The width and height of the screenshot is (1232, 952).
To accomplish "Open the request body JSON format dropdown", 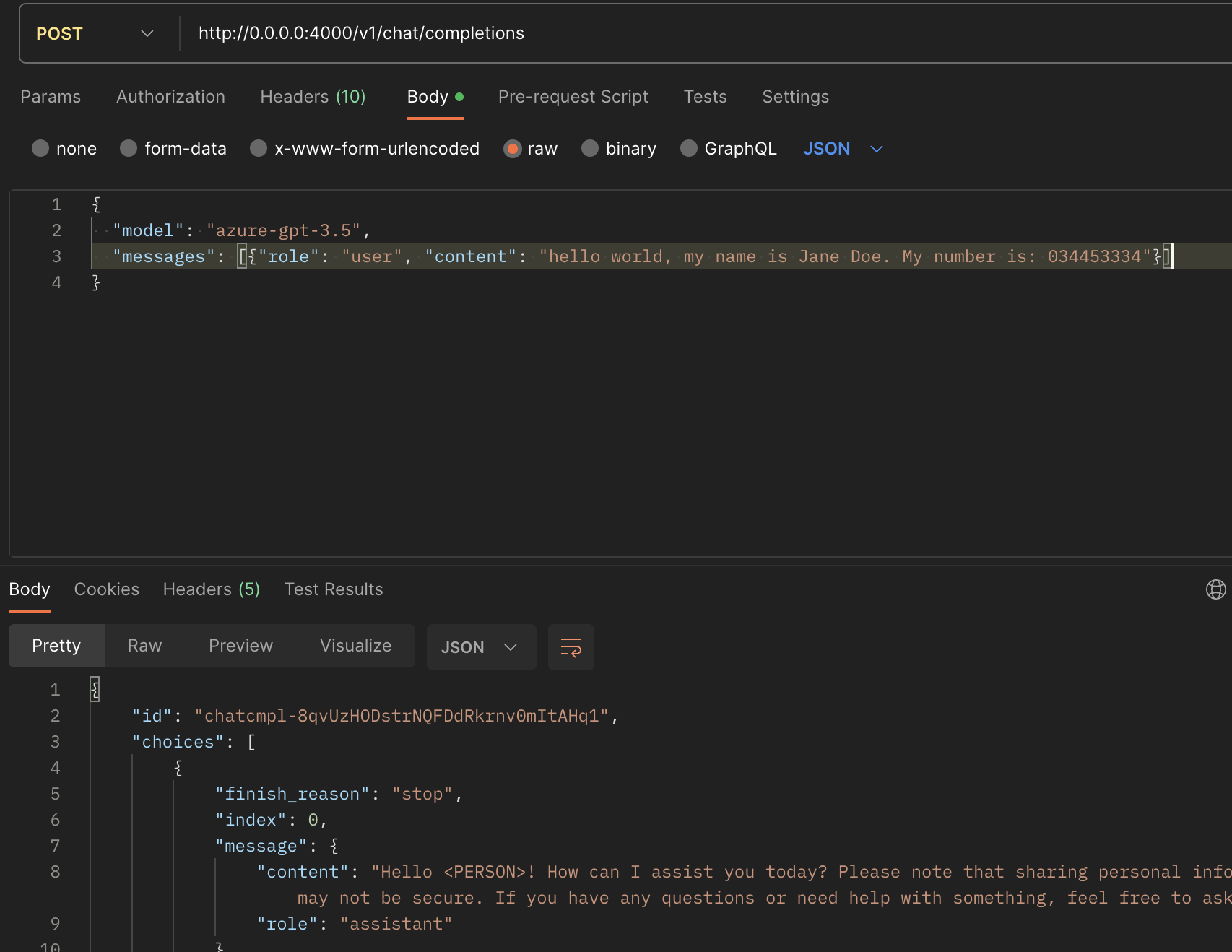I will pyautogui.click(x=843, y=149).
